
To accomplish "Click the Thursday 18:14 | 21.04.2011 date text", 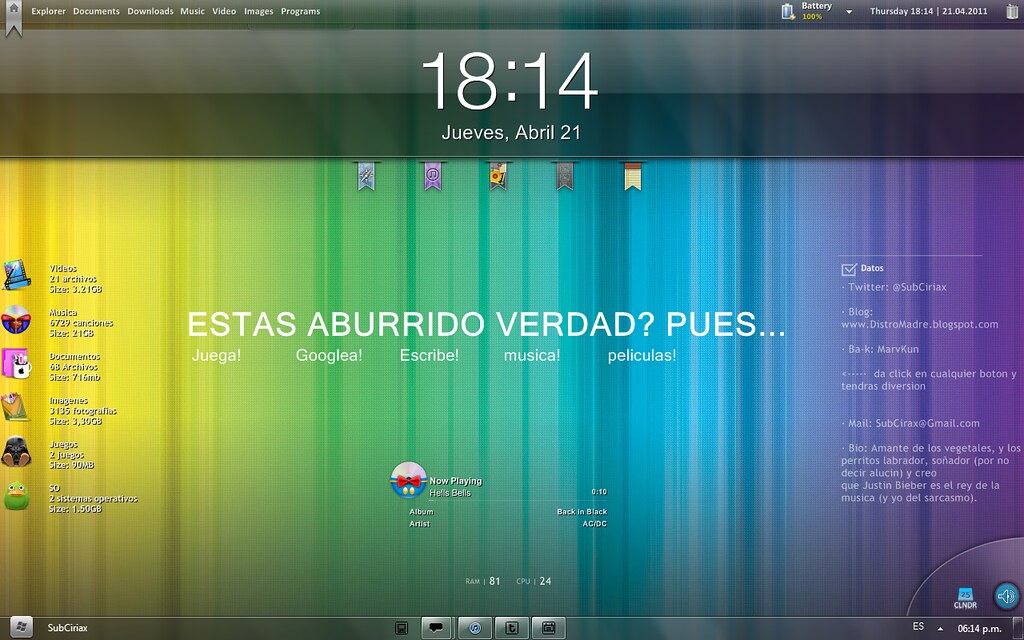I will coord(929,11).
